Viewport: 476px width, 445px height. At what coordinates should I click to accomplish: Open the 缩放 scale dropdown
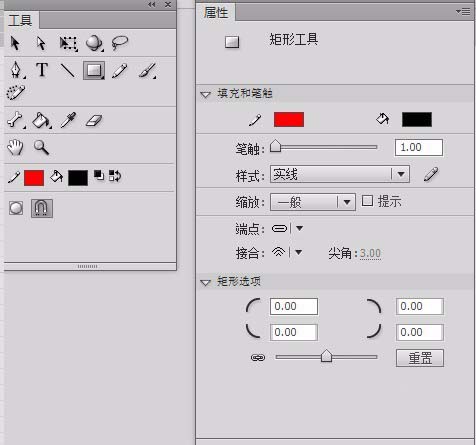pos(313,202)
